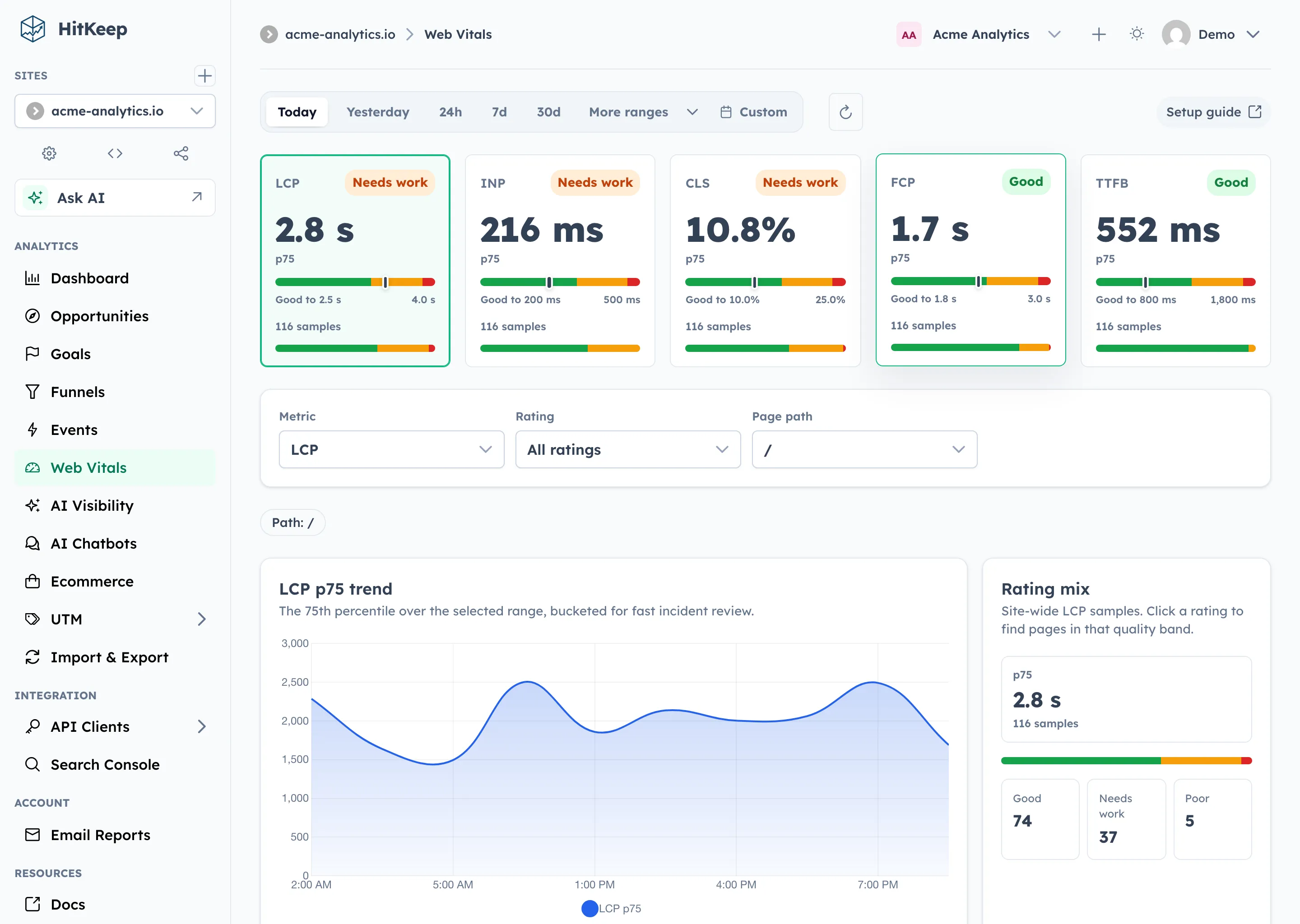Viewport: 1300px width, 924px height.
Task: Open Custom date range picker
Action: (x=753, y=112)
